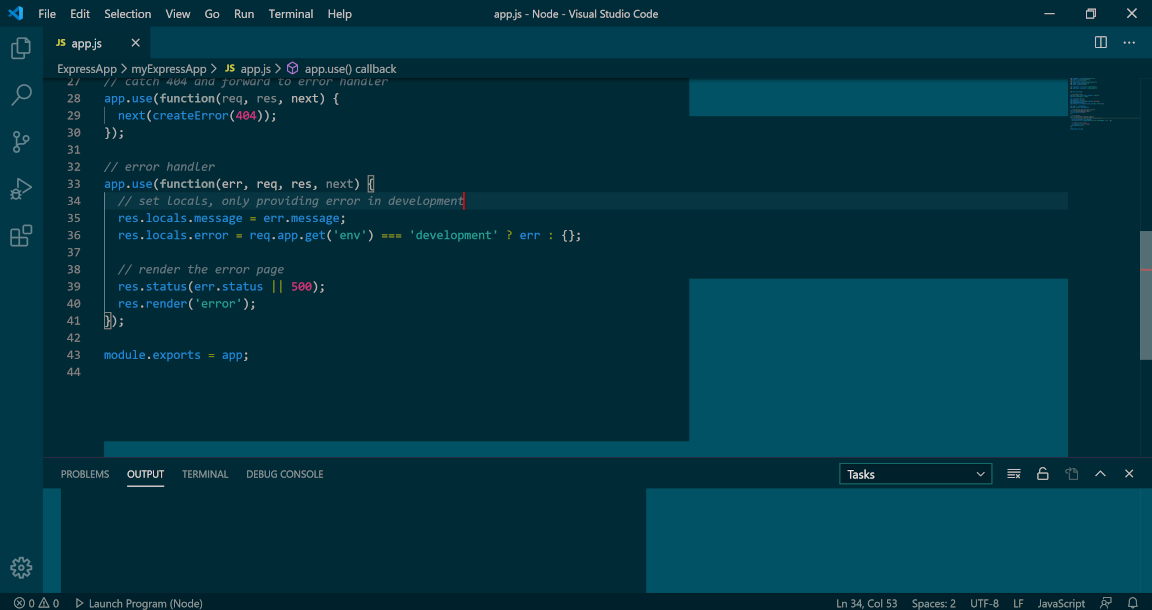1152x610 pixels.
Task: Open the Go menu
Action: 212,14
